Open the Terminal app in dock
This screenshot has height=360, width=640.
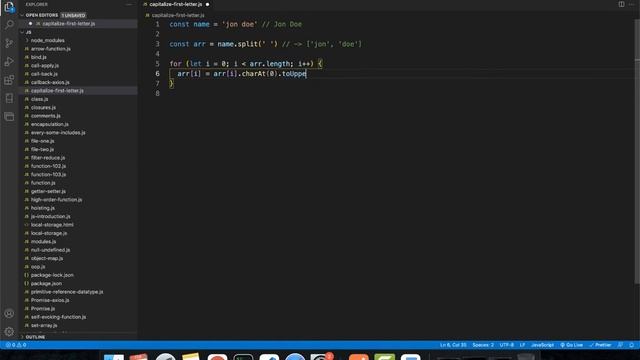[x=243, y=357]
